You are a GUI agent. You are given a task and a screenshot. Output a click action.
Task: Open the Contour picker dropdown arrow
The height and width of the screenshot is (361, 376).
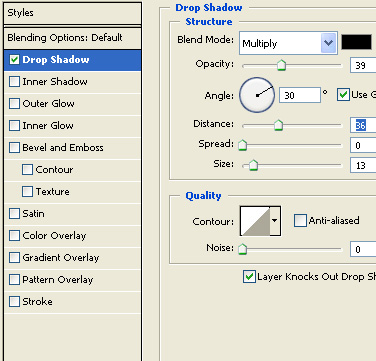click(275, 221)
